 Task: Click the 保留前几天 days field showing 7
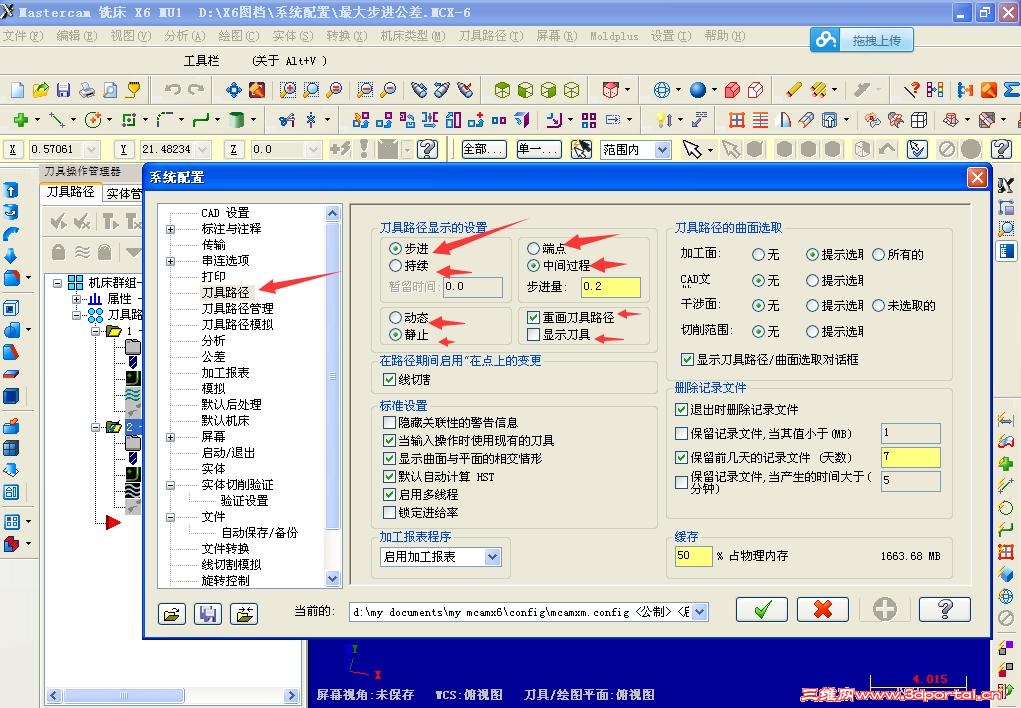910,457
